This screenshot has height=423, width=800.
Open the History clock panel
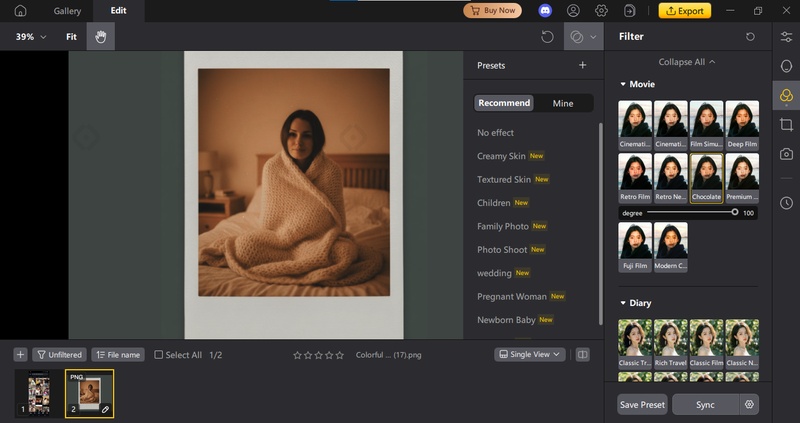(x=787, y=203)
